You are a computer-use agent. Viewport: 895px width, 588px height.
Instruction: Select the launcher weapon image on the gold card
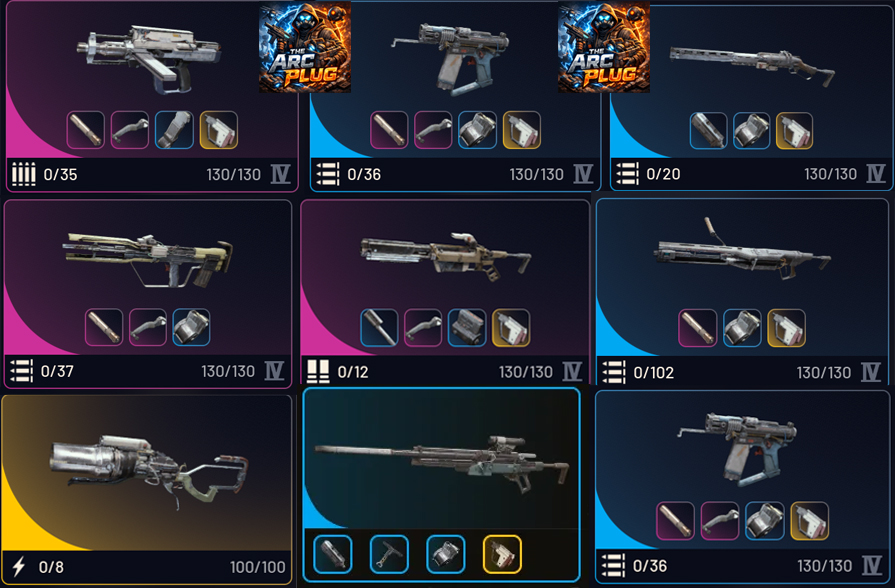[x=150, y=470]
